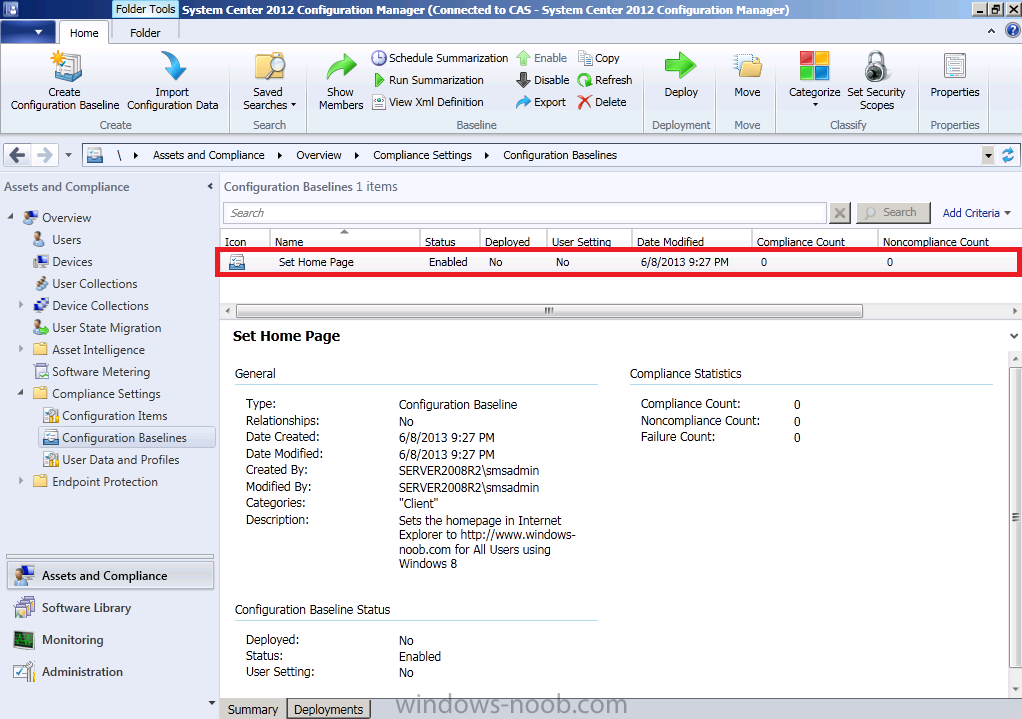The height and width of the screenshot is (719, 1022).
Task: Open the Monitoring workspace
Action: tap(110, 640)
